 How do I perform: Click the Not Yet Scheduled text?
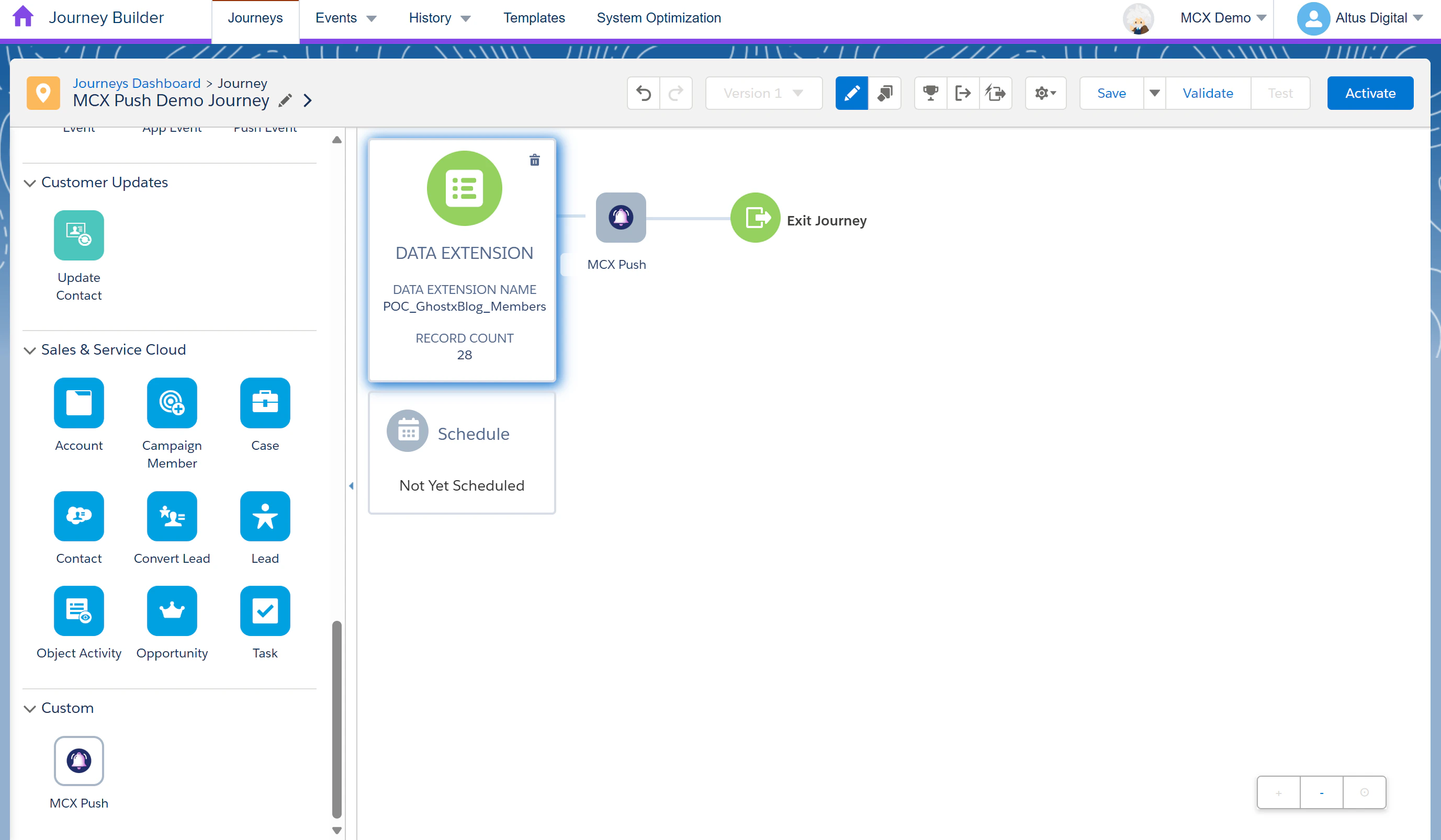[x=461, y=485]
